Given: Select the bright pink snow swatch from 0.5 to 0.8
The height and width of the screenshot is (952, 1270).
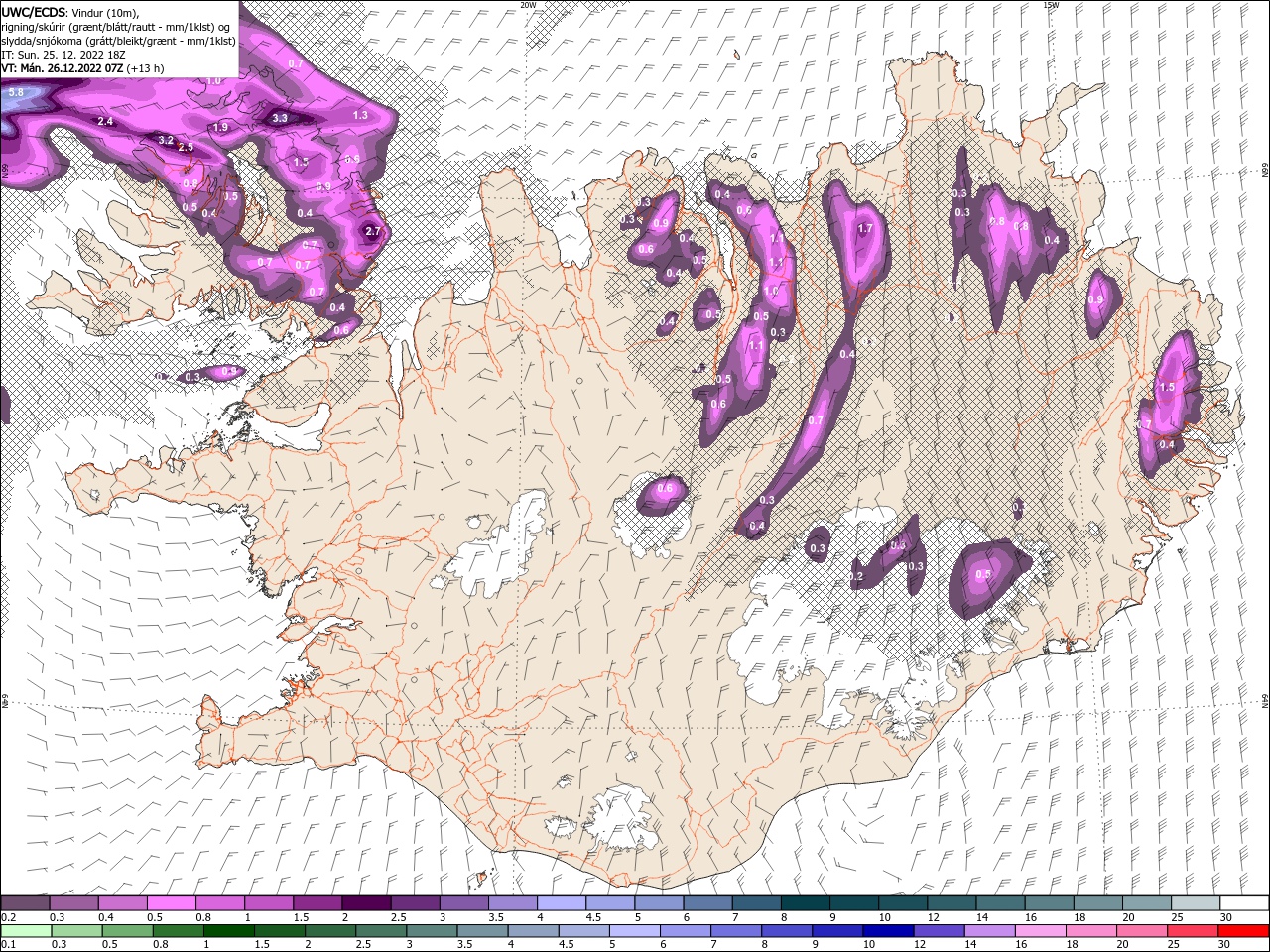Looking at the screenshot, I should 171,903.
